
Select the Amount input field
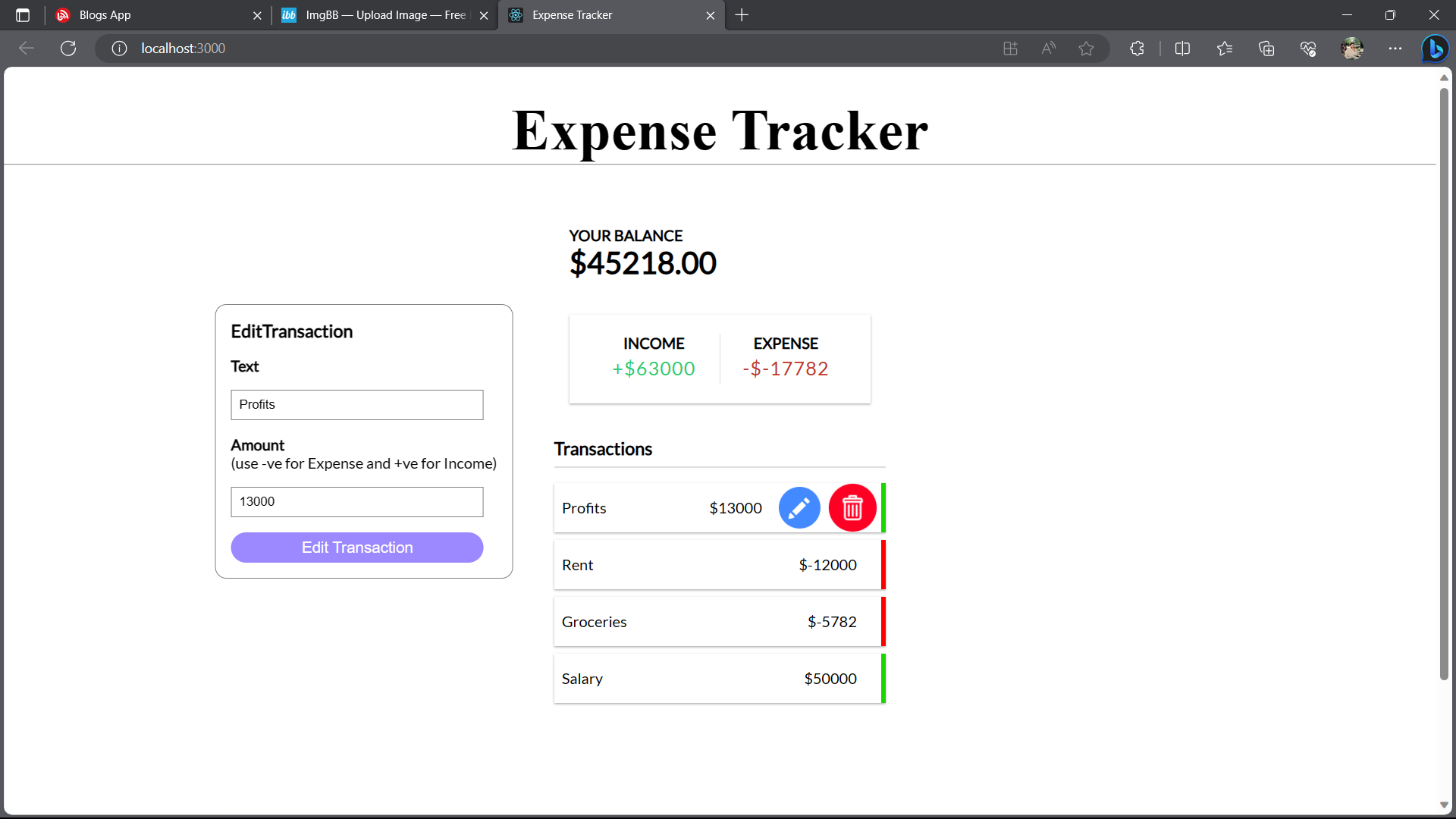[x=357, y=501]
